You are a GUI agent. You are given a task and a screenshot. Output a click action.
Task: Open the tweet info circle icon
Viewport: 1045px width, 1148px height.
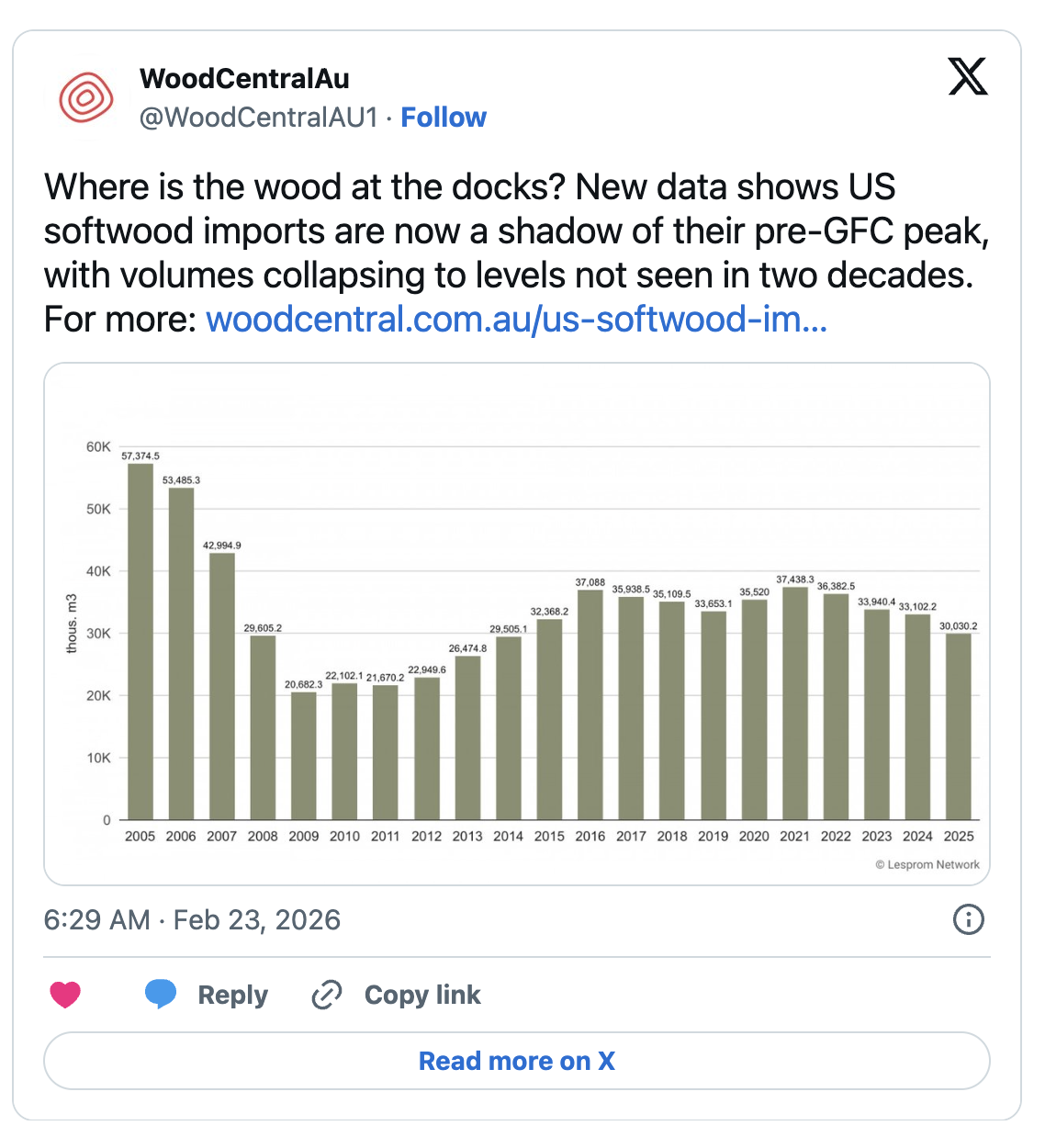968,919
